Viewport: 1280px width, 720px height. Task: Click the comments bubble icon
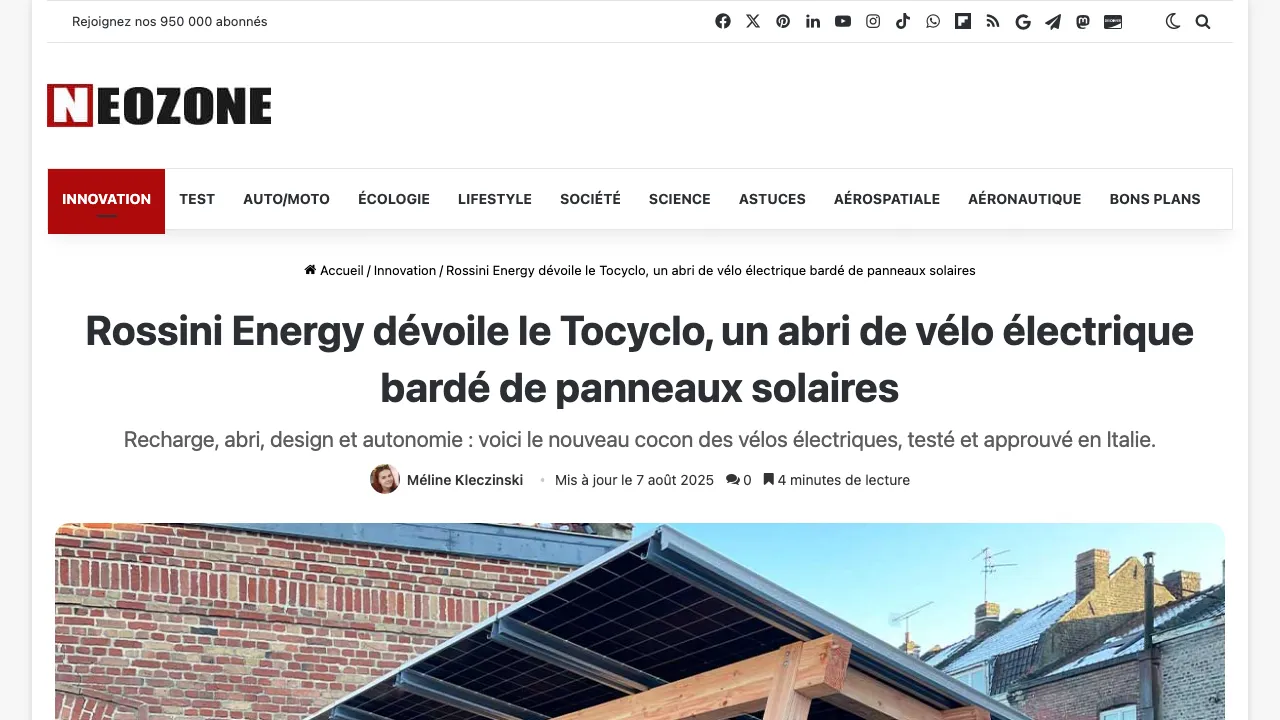point(732,480)
